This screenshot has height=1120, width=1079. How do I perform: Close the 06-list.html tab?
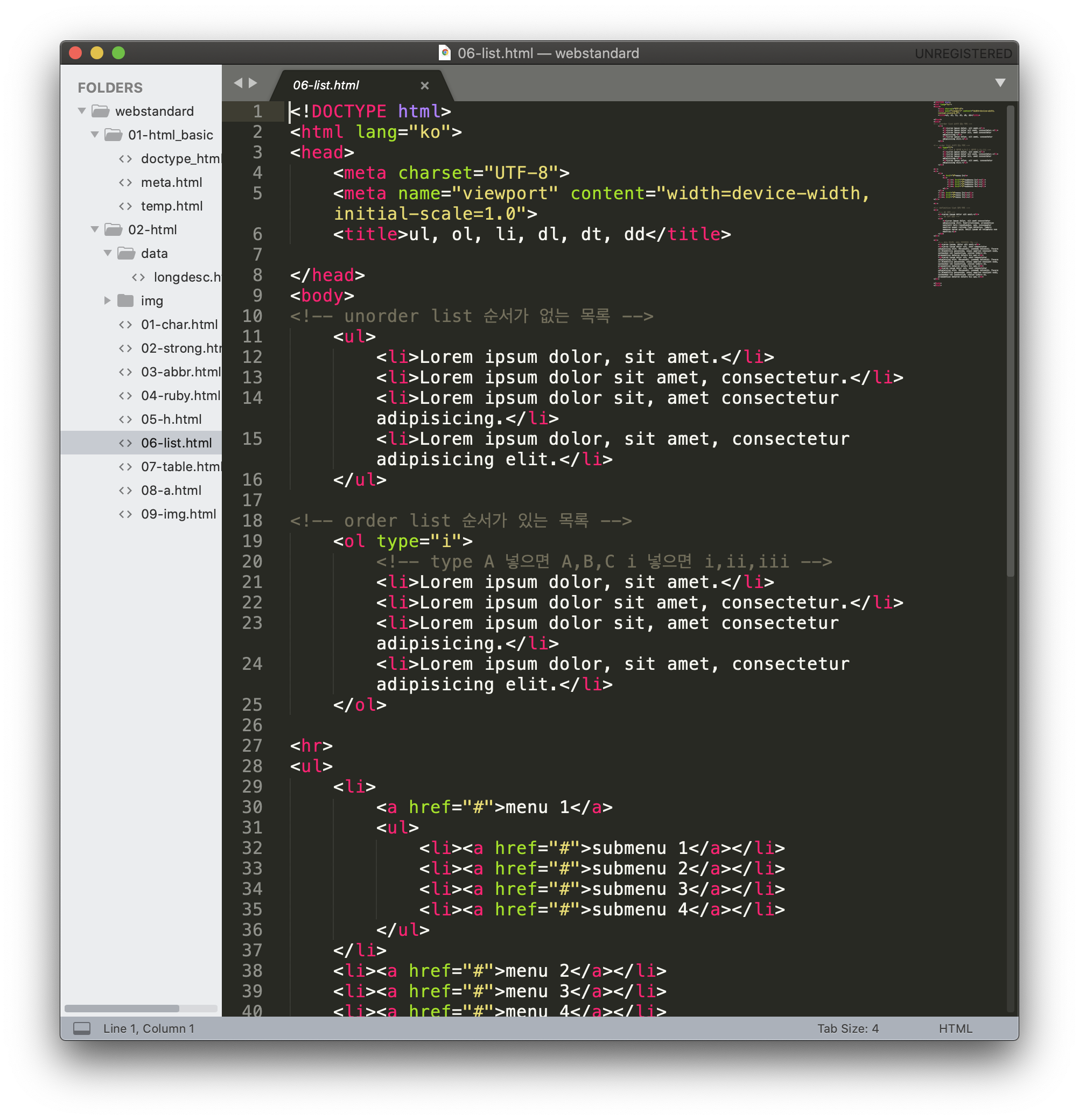coord(425,86)
